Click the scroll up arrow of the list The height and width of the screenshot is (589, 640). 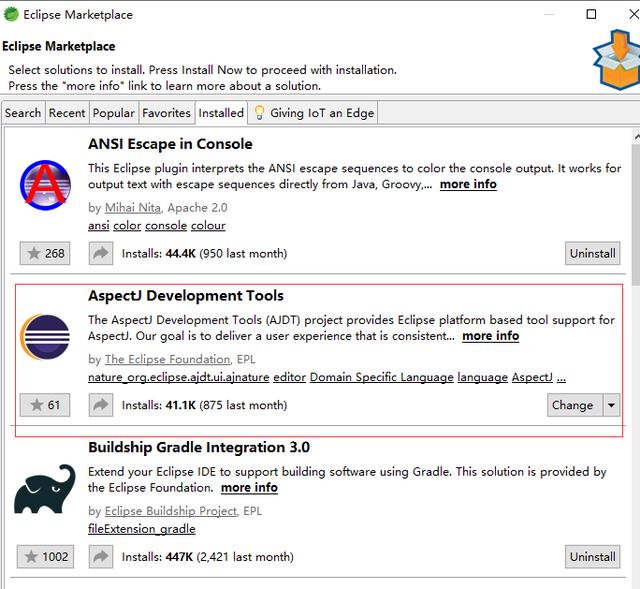pyautogui.click(x=636, y=137)
